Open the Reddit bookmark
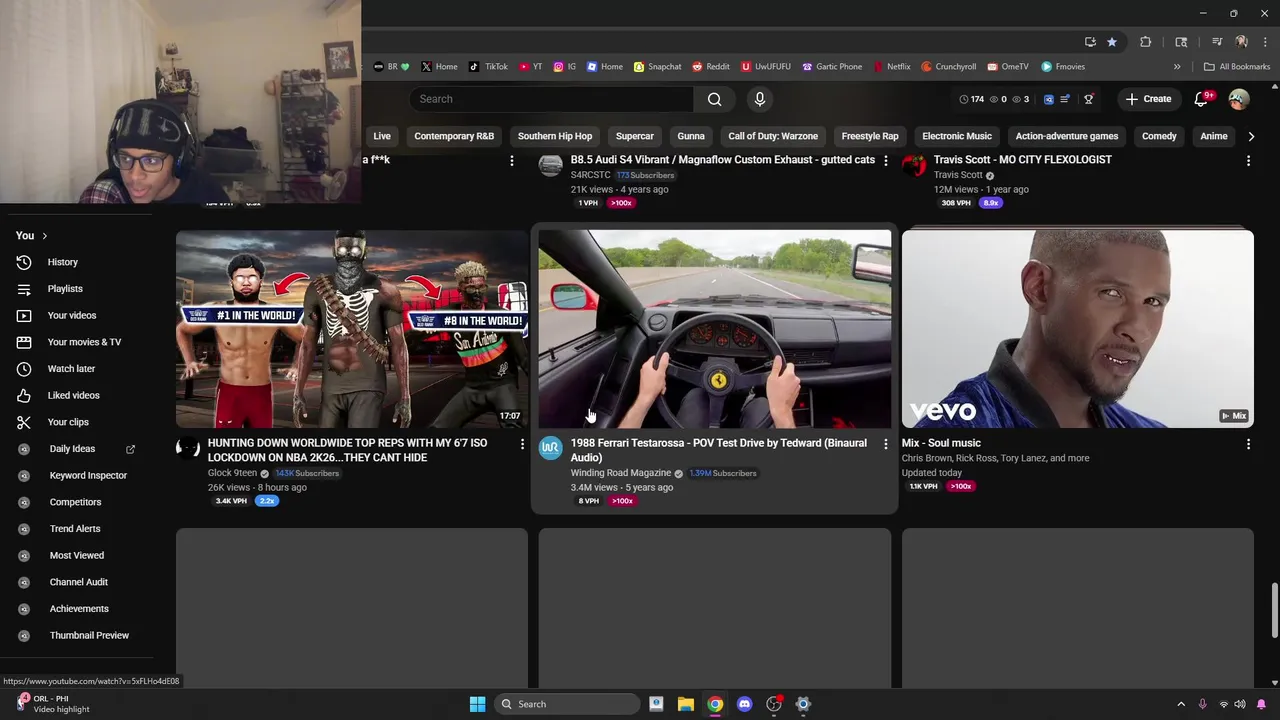Image resolution: width=1280 pixels, height=720 pixels. click(x=710, y=67)
